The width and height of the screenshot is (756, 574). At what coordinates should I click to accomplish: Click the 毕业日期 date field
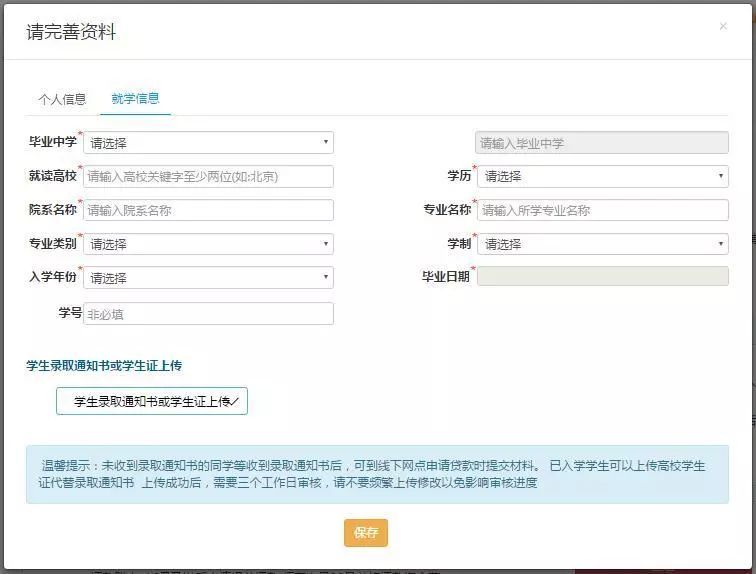(x=603, y=276)
